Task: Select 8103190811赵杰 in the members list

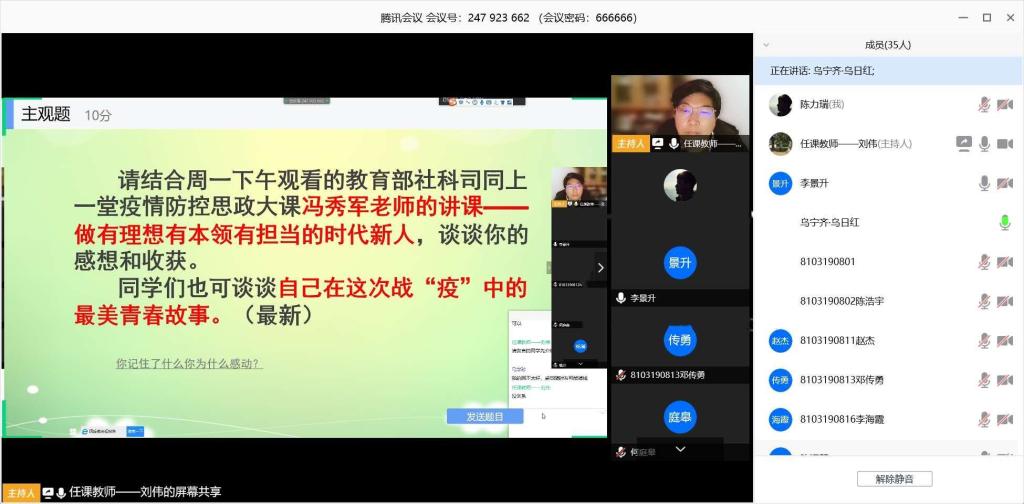Action: click(x=837, y=340)
